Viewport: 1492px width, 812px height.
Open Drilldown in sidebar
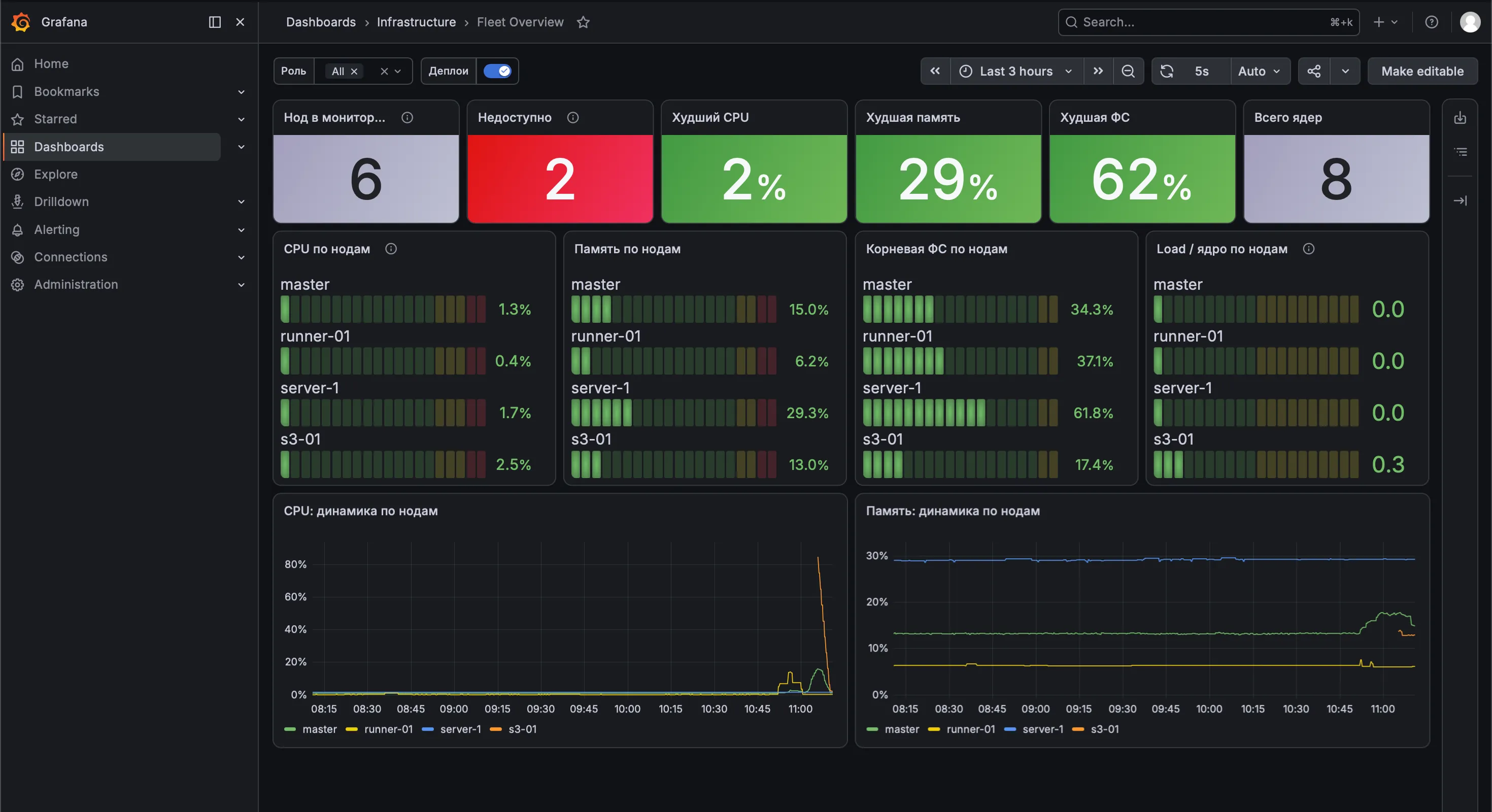coord(61,201)
